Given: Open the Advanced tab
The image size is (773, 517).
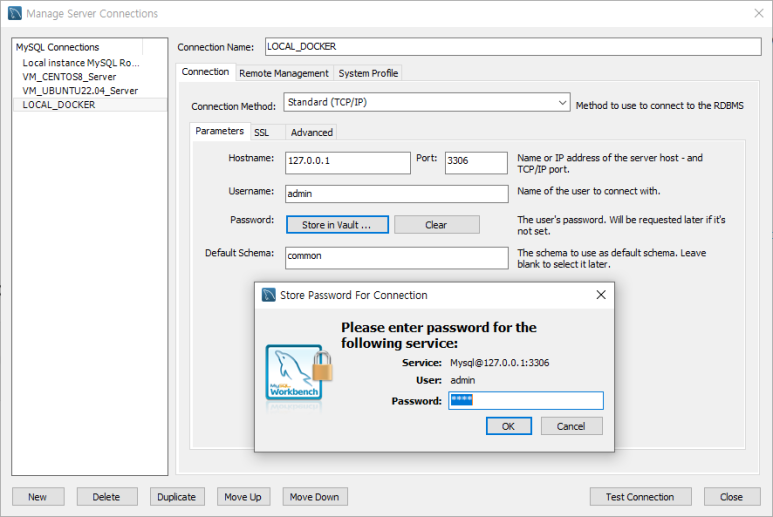Looking at the screenshot, I should point(312,133).
